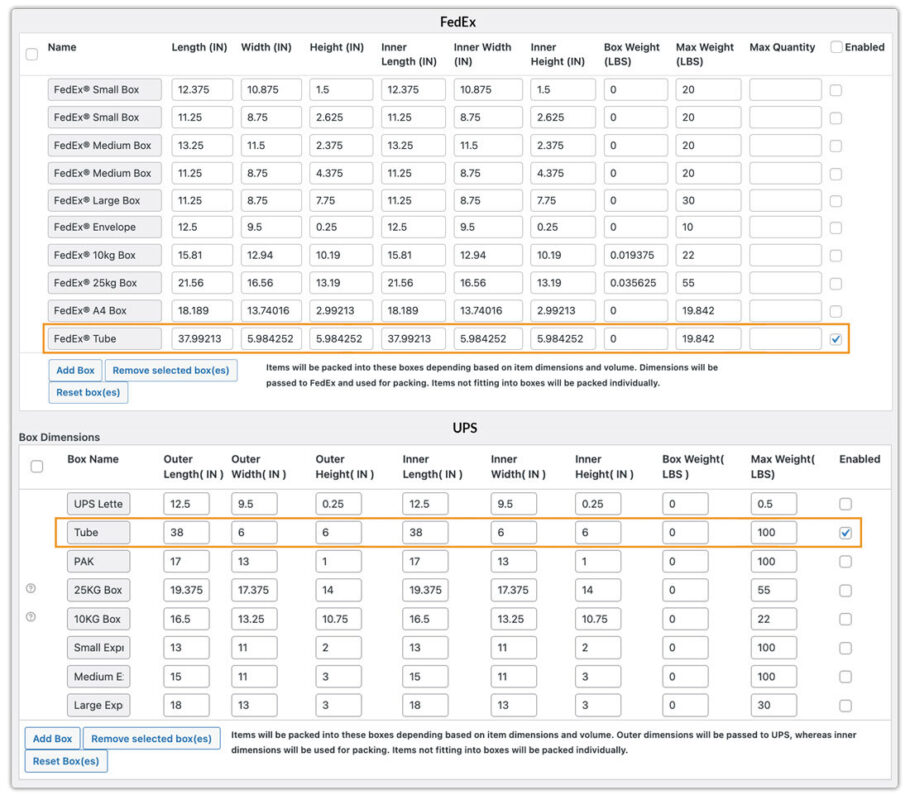
Task: Enable the UPS 10KG Box row
Action: point(846,619)
